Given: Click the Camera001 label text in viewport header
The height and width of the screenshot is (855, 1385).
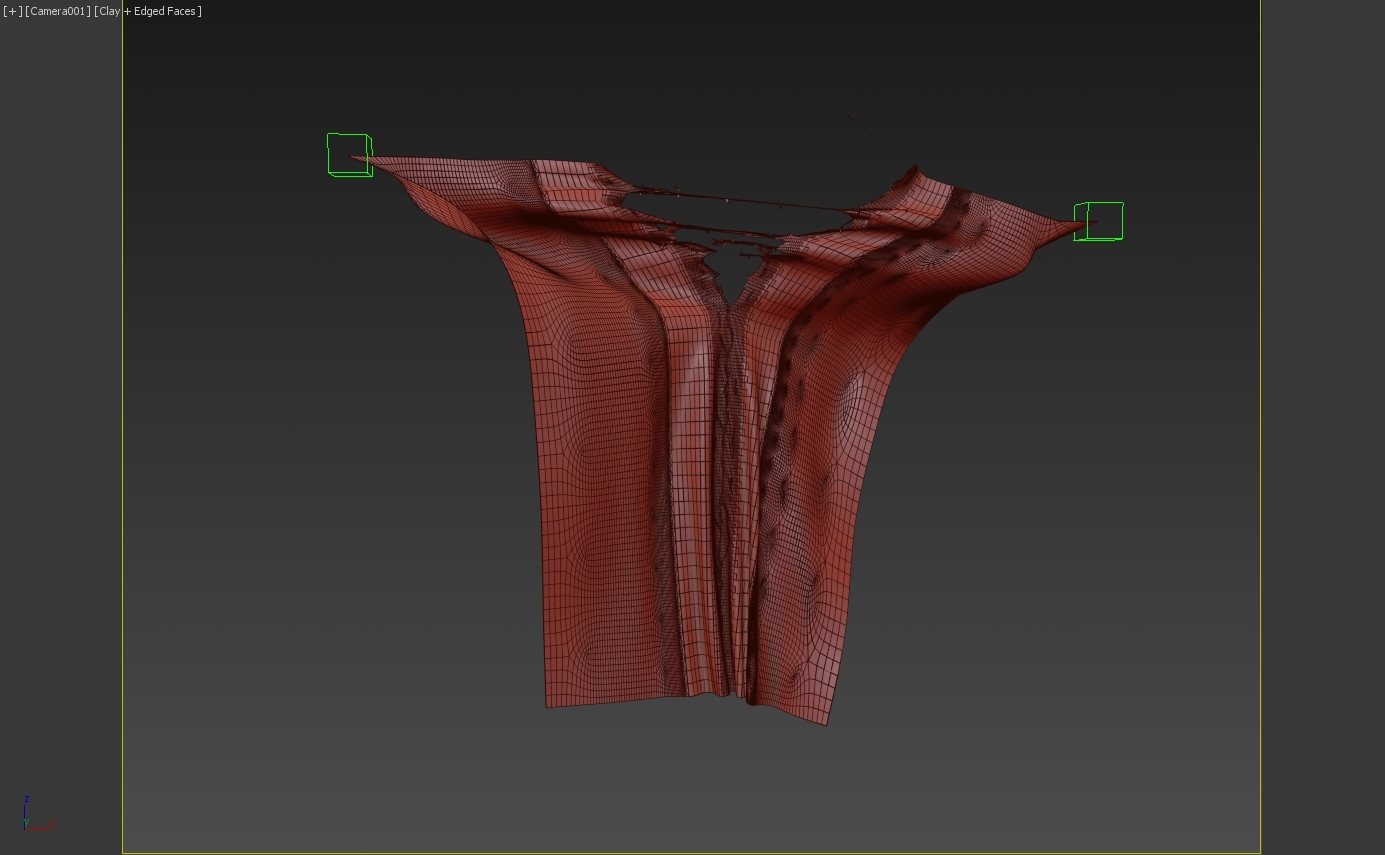Looking at the screenshot, I should (60, 11).
